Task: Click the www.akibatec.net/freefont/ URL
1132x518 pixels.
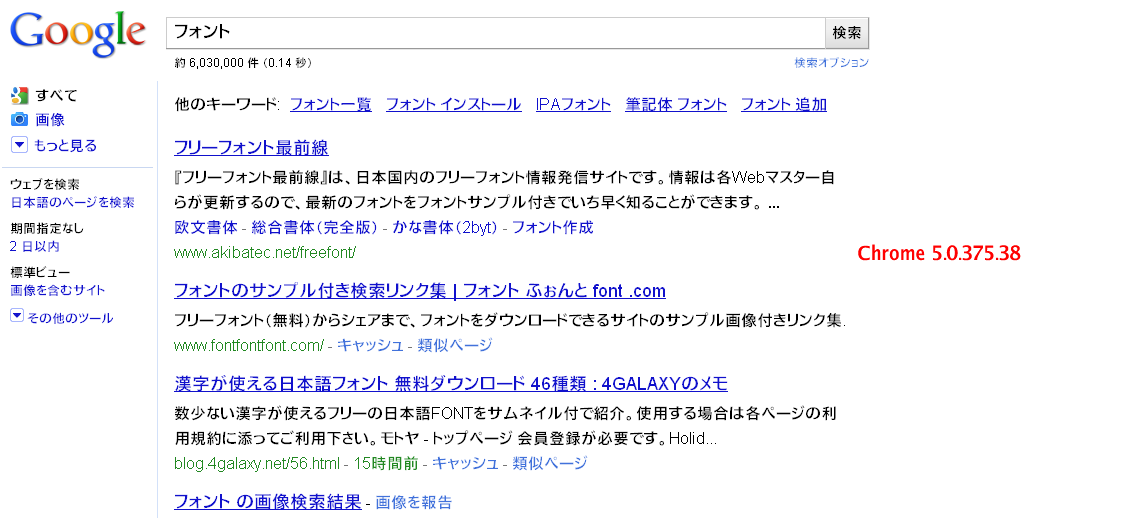Action: click(x=265, y=253)
